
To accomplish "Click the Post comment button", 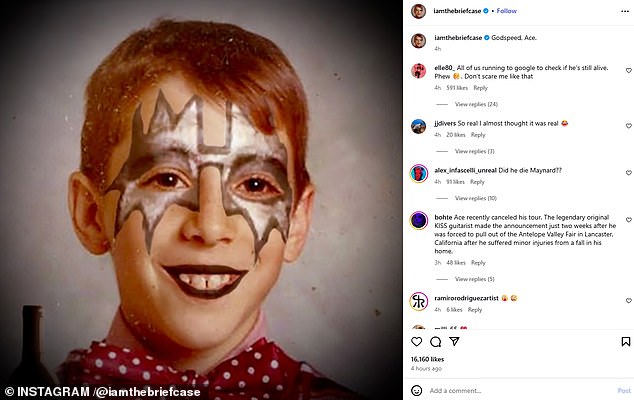I will 624,390.
